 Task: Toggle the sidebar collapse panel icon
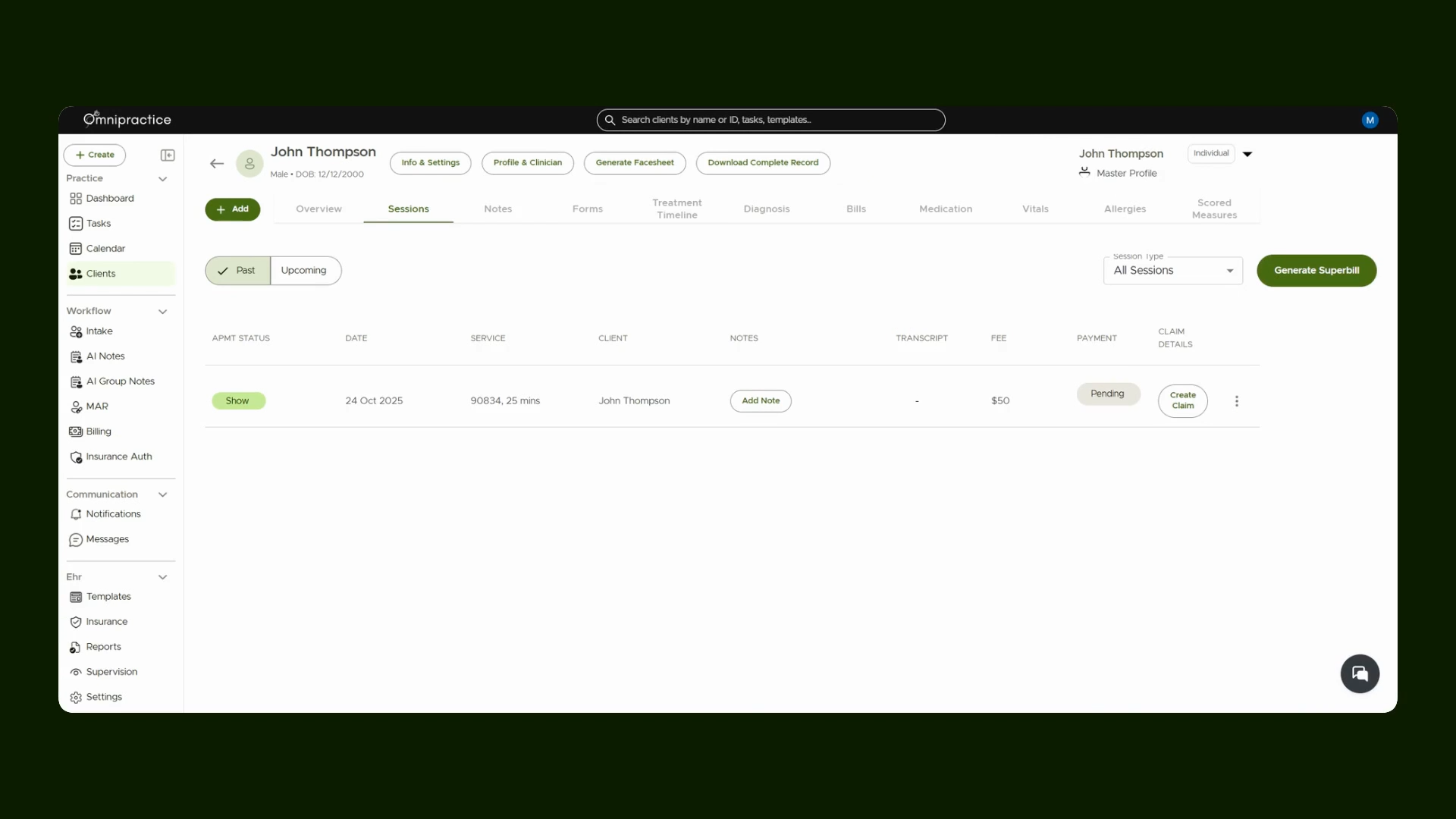168,155
